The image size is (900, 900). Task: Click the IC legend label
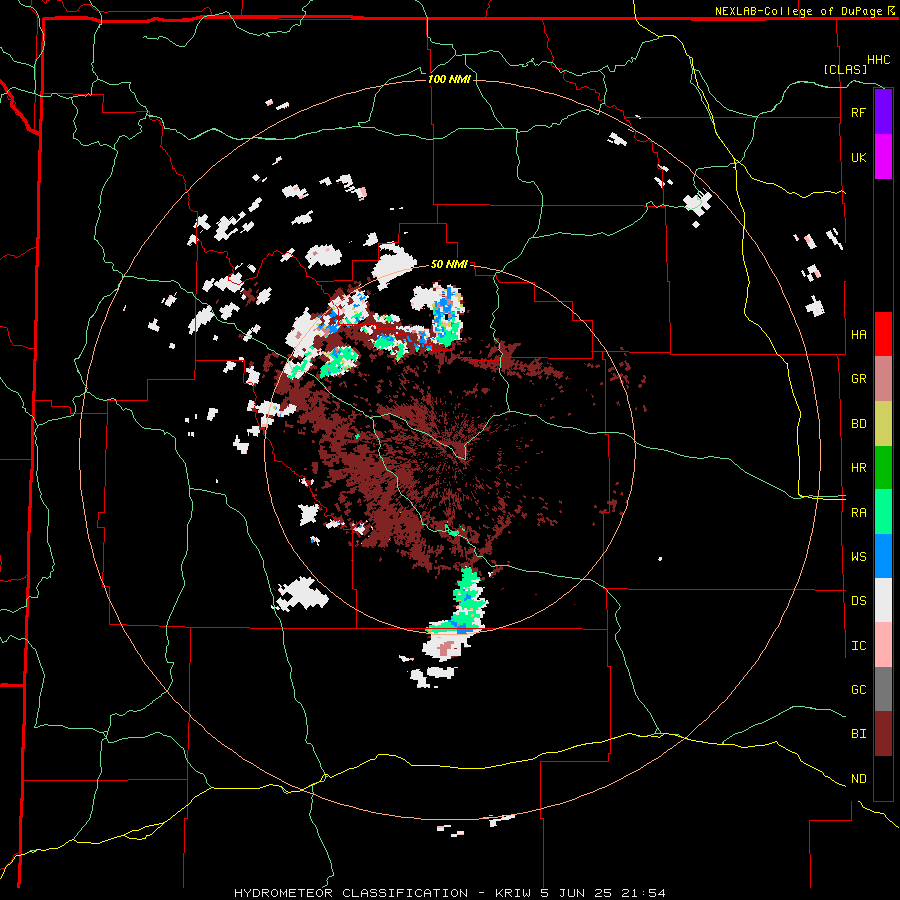coord(858,646)
